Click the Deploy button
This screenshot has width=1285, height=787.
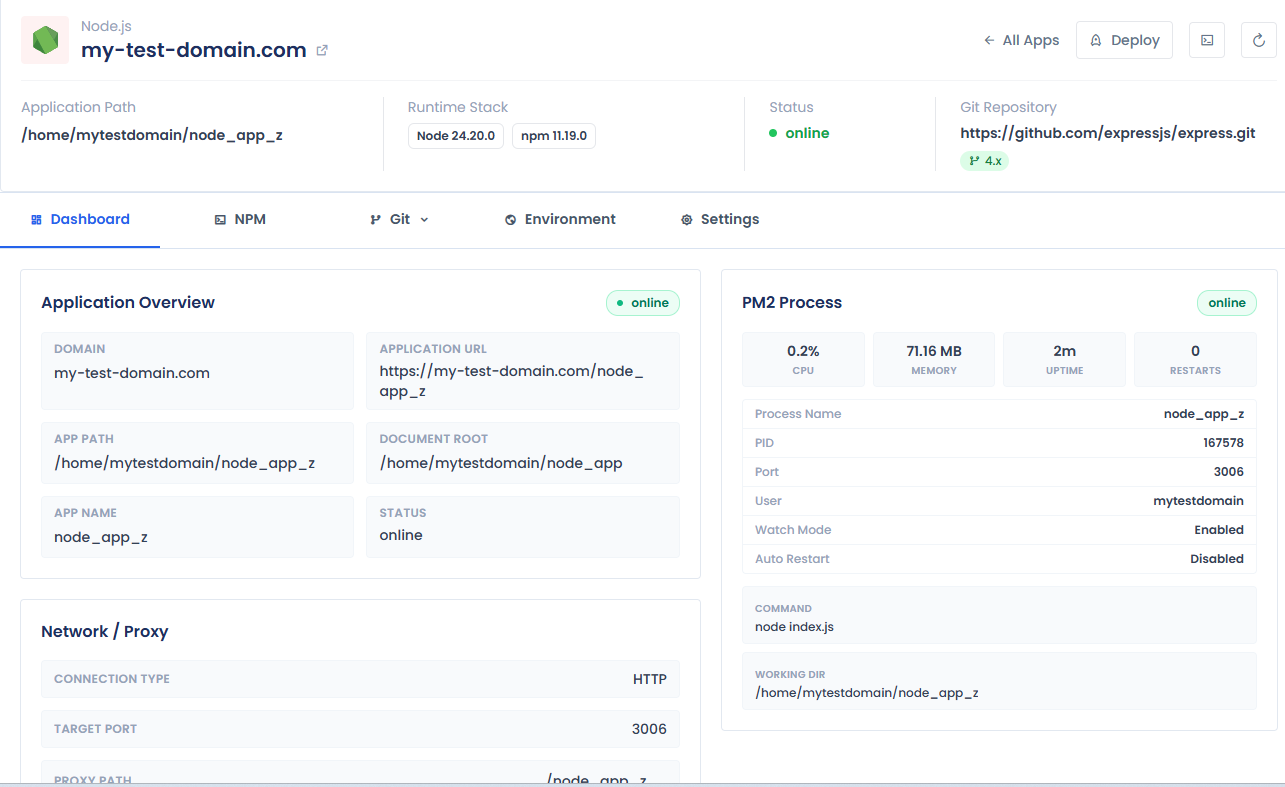1124,40
